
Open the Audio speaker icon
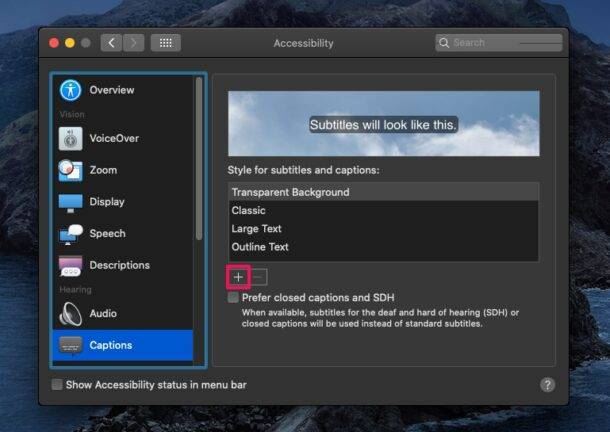pos(70,314)
